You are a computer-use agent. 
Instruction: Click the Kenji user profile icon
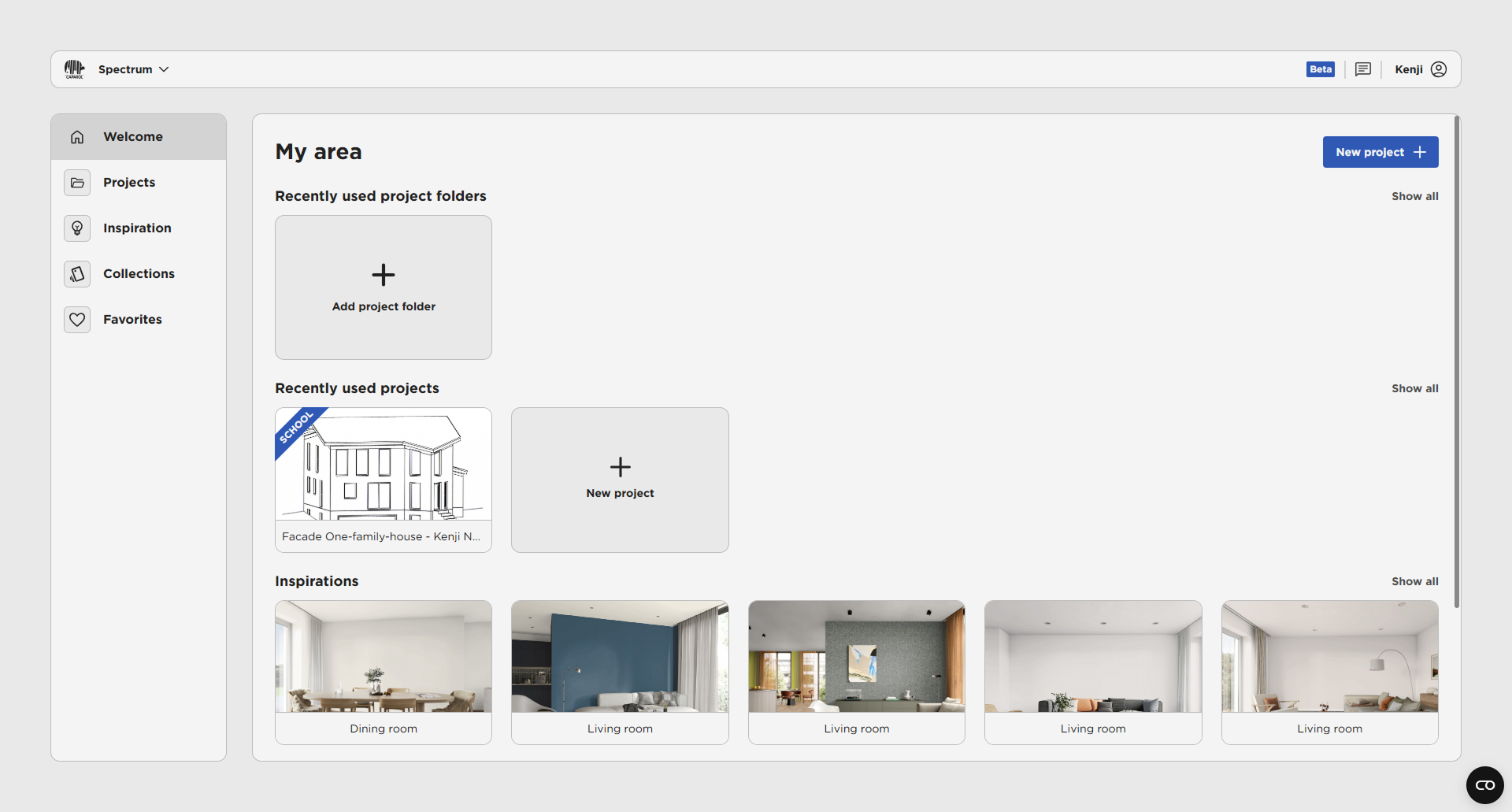coord(1439,69)
